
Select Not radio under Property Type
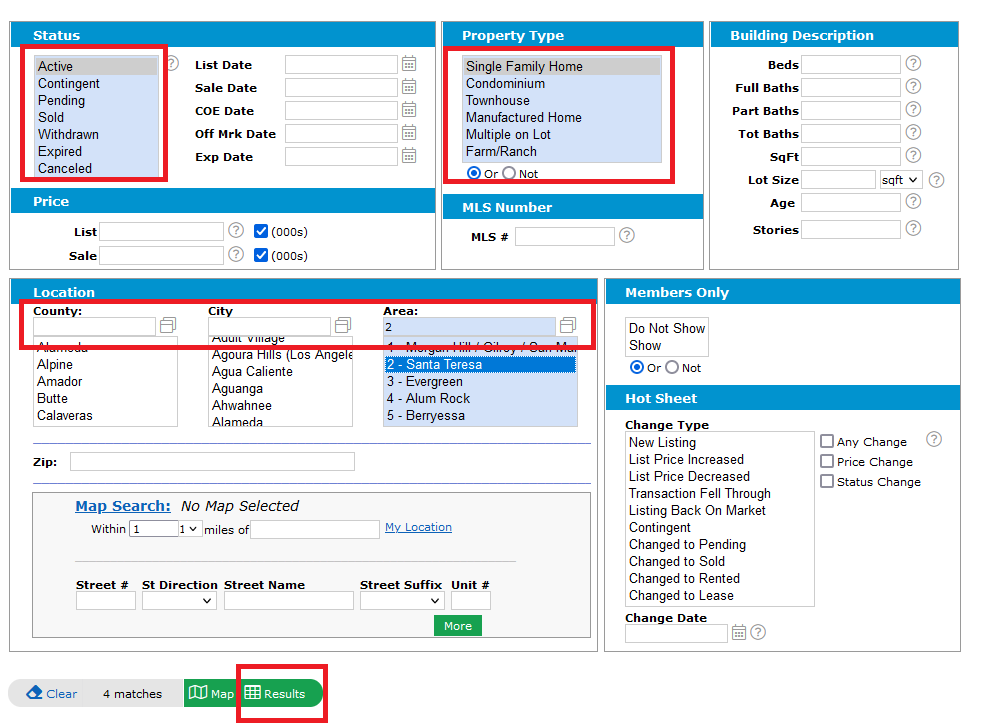point(509,173)
